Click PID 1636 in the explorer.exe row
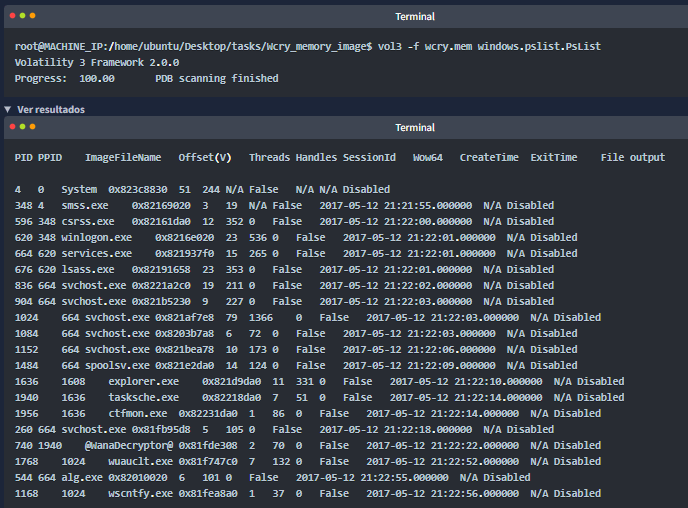 coord(26,382)
